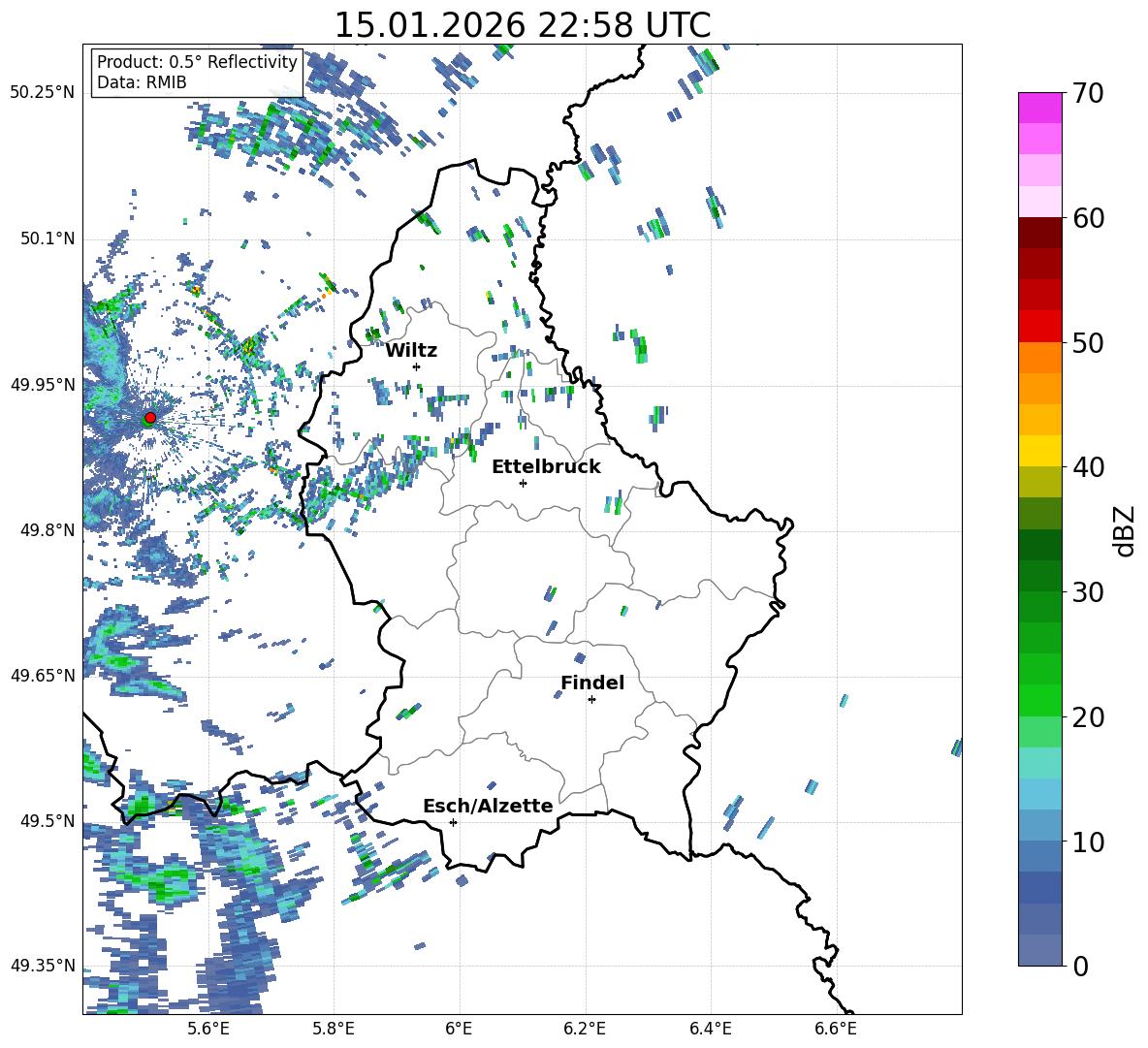The height and width of the screenshot is (1048, 1148).
Task: Click the 50 value on the colorbar
Action: pos(1088,343)
